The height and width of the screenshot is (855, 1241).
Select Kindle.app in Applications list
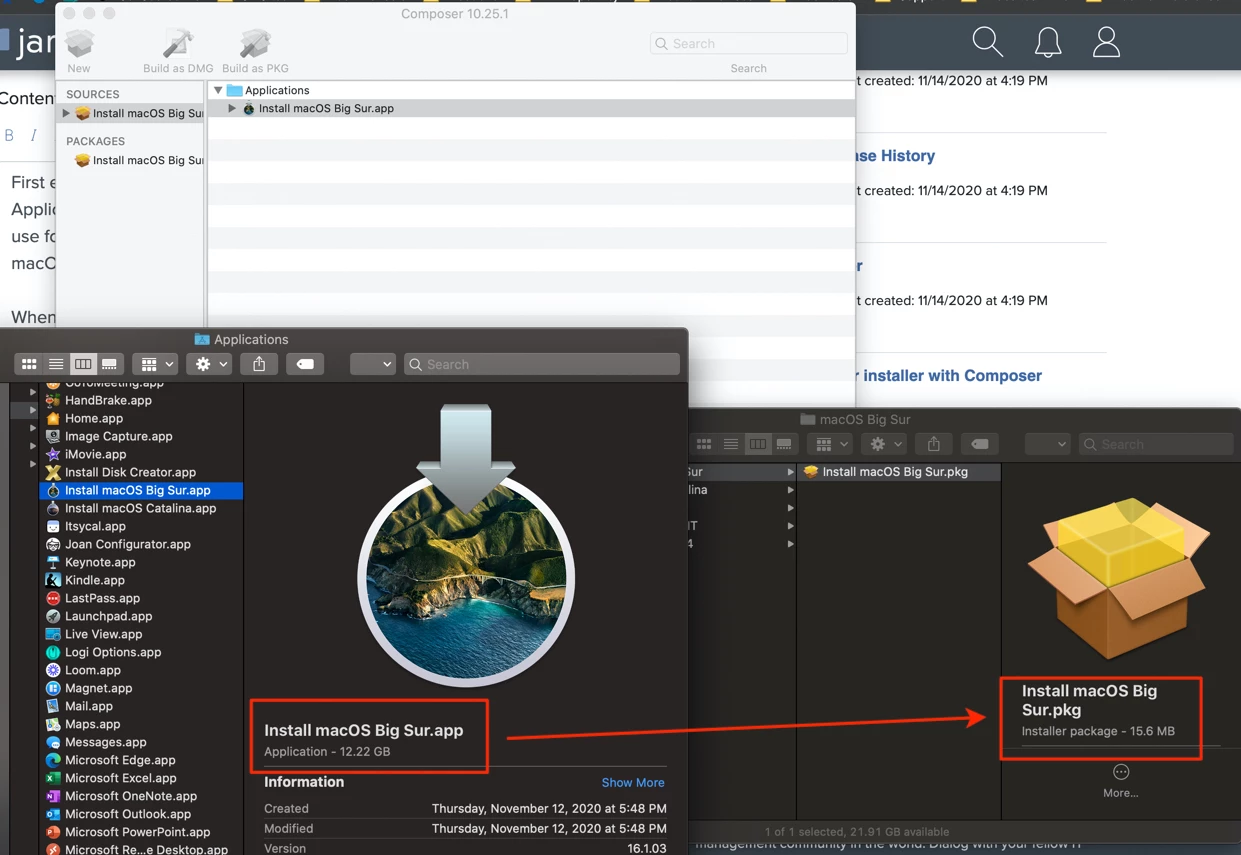141,580
